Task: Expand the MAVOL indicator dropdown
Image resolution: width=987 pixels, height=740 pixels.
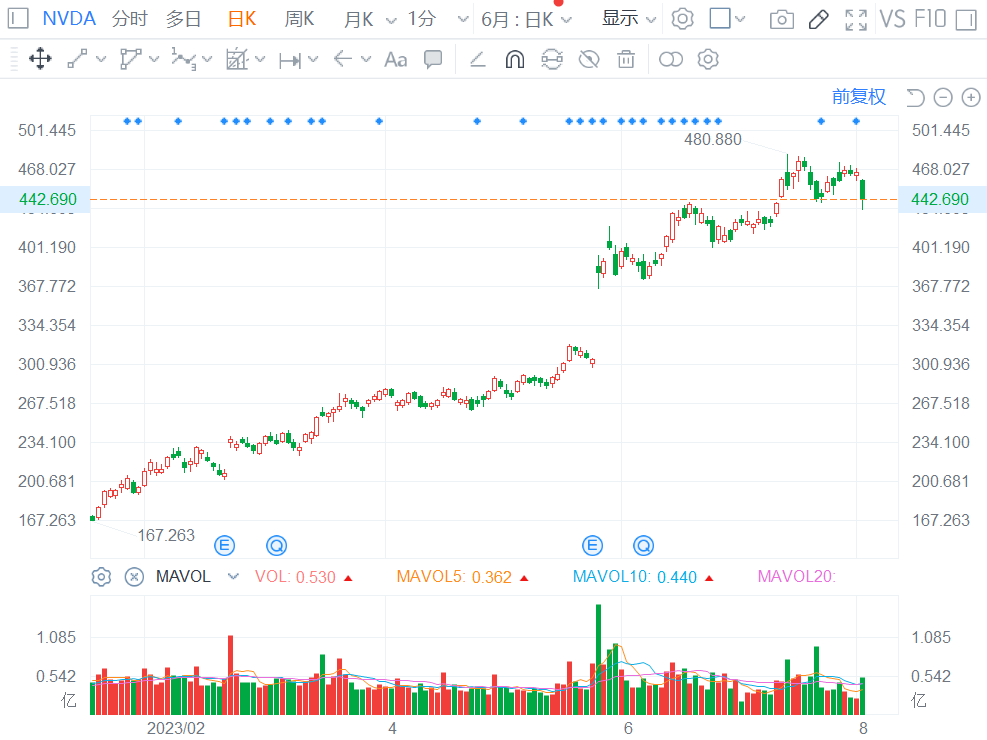Action: [233, 577]
